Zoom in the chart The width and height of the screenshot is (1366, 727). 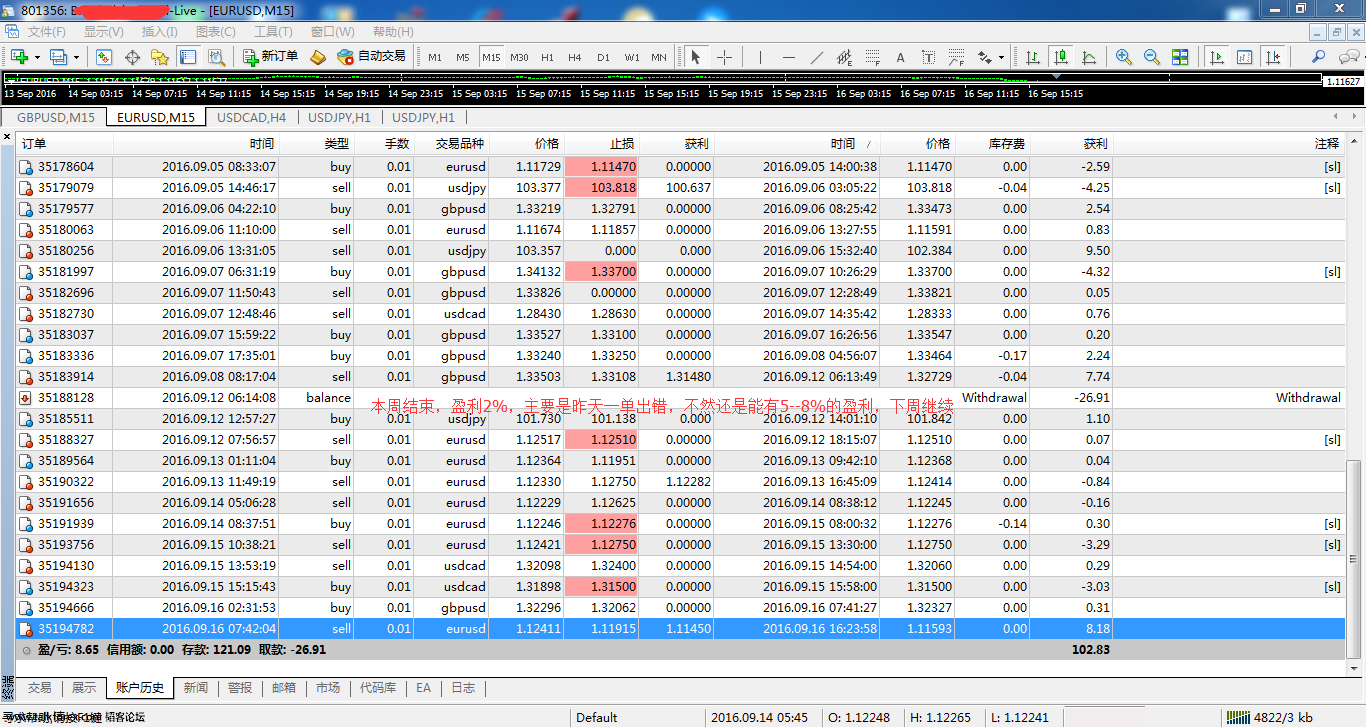click(x=1124, y=57)
